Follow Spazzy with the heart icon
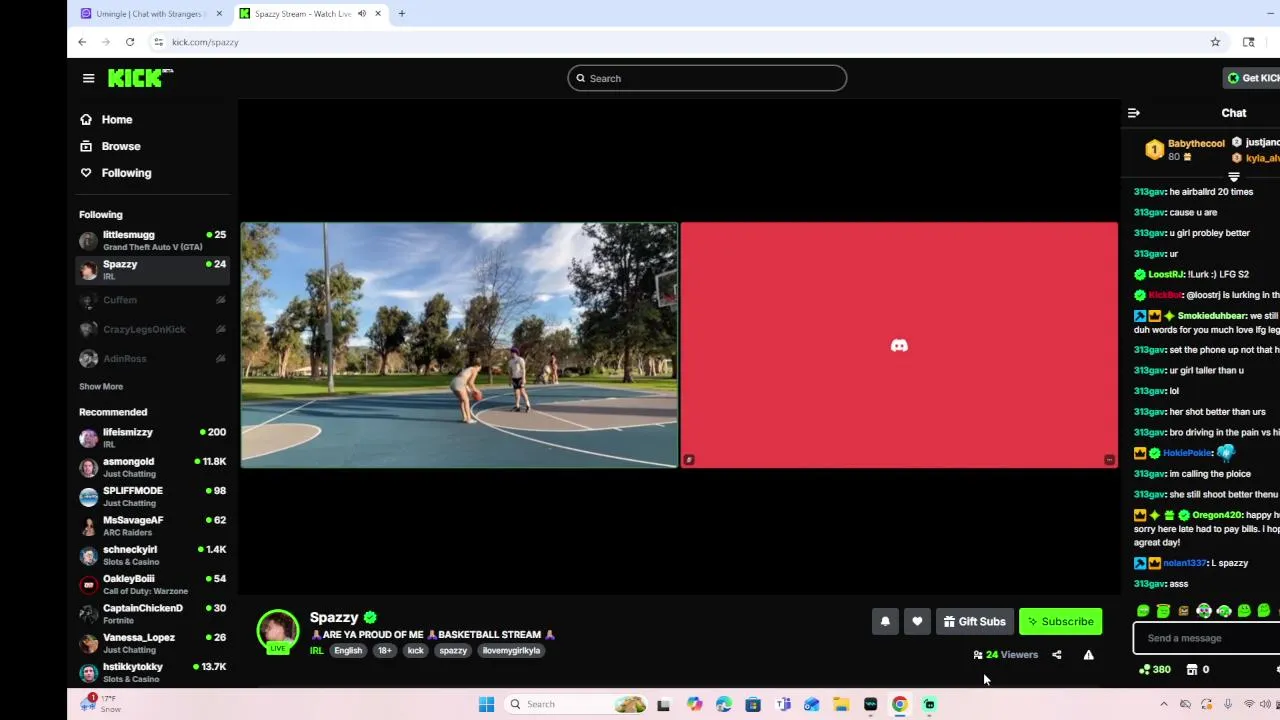 (x=917, y=621)
